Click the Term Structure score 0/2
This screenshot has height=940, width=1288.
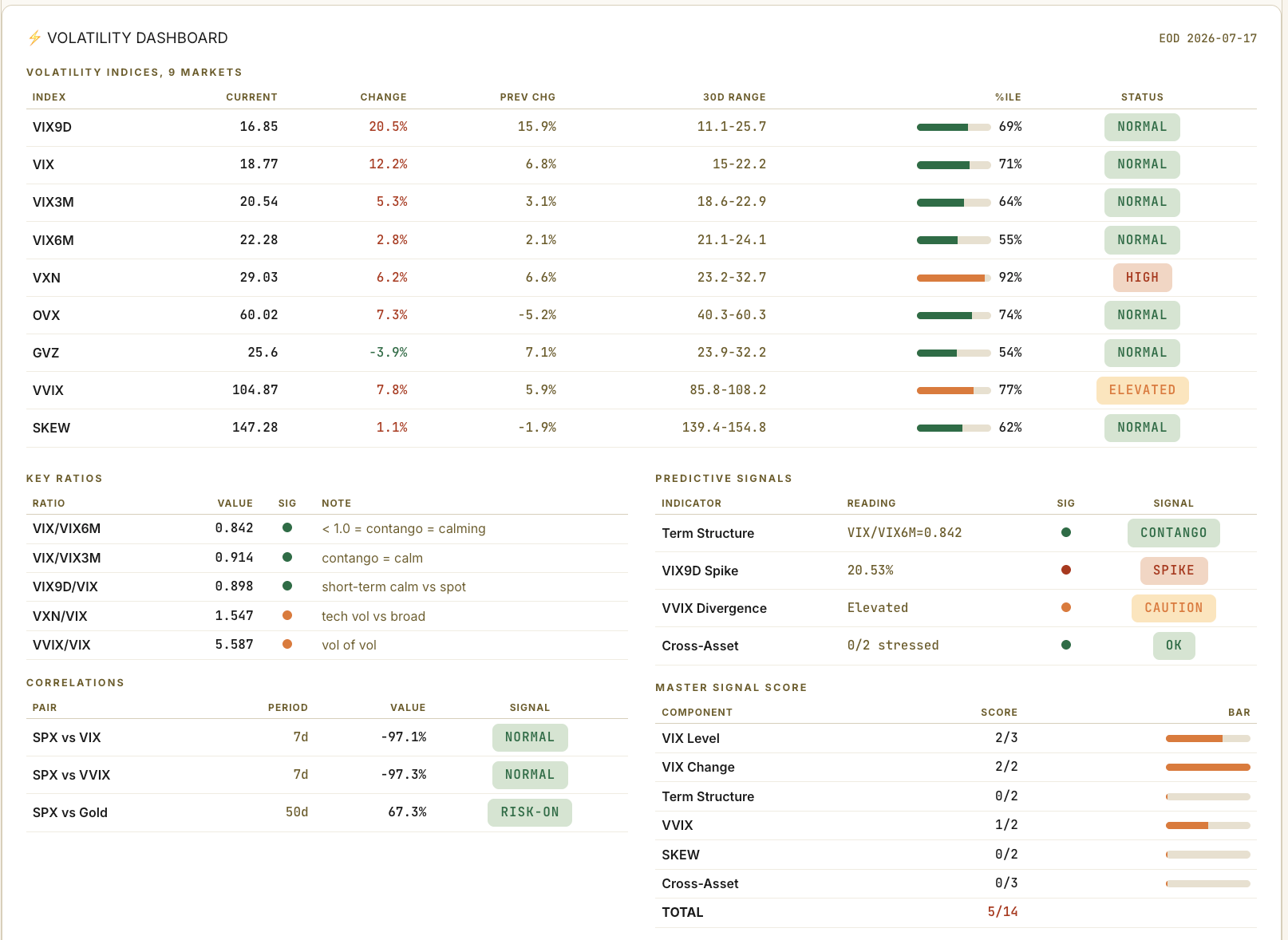(x=1006, y=796)
